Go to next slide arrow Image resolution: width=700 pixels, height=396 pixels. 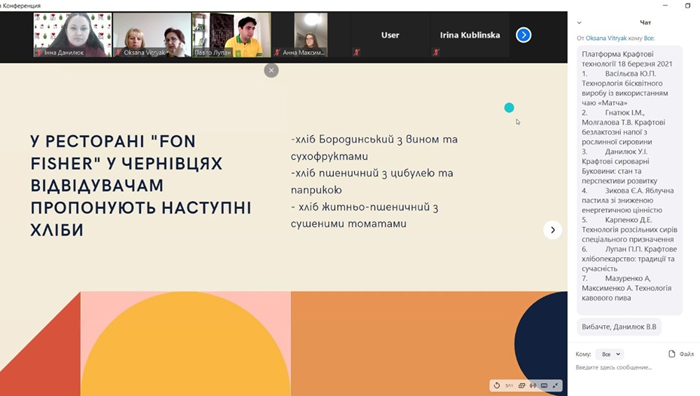tap(552, 230)
